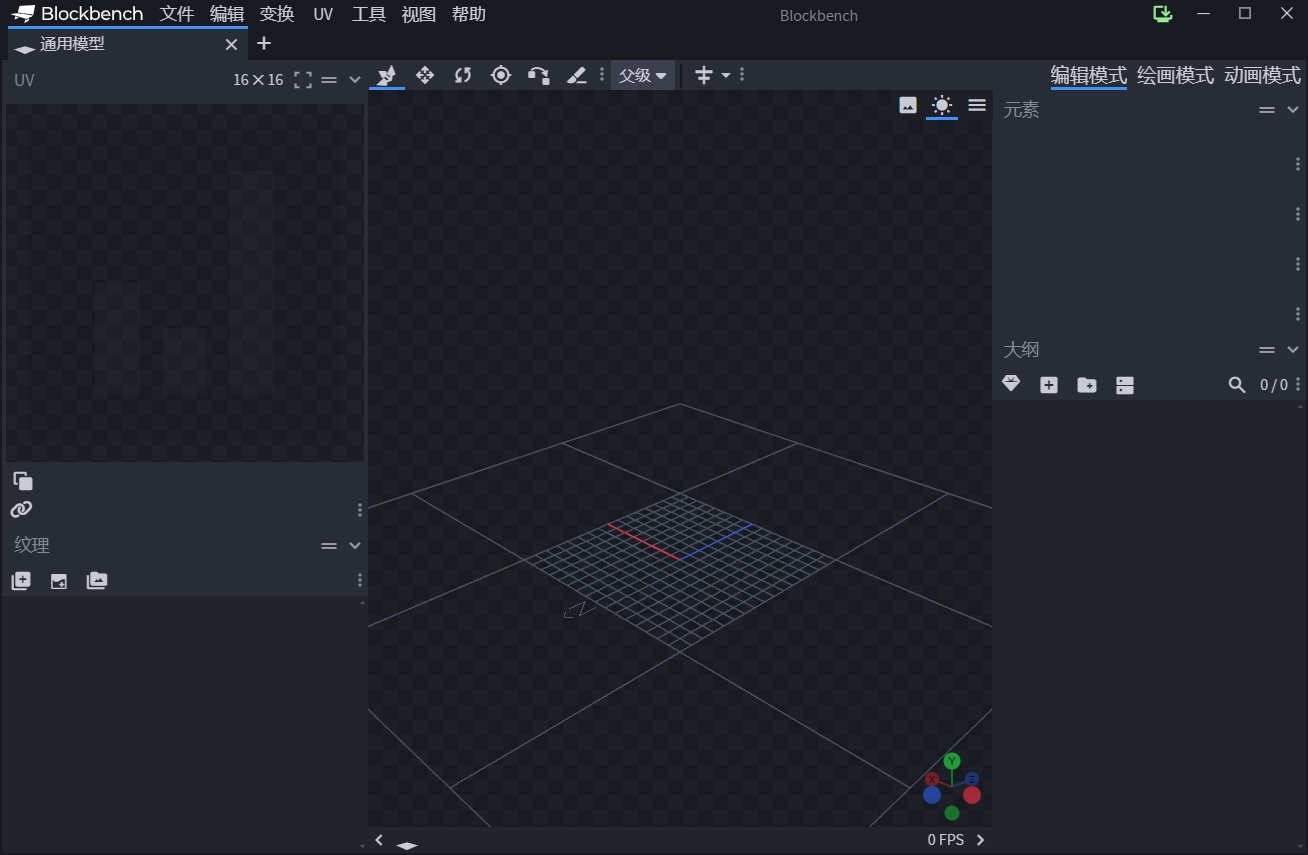Select the Rotate tool

click(x=462, y=75)
